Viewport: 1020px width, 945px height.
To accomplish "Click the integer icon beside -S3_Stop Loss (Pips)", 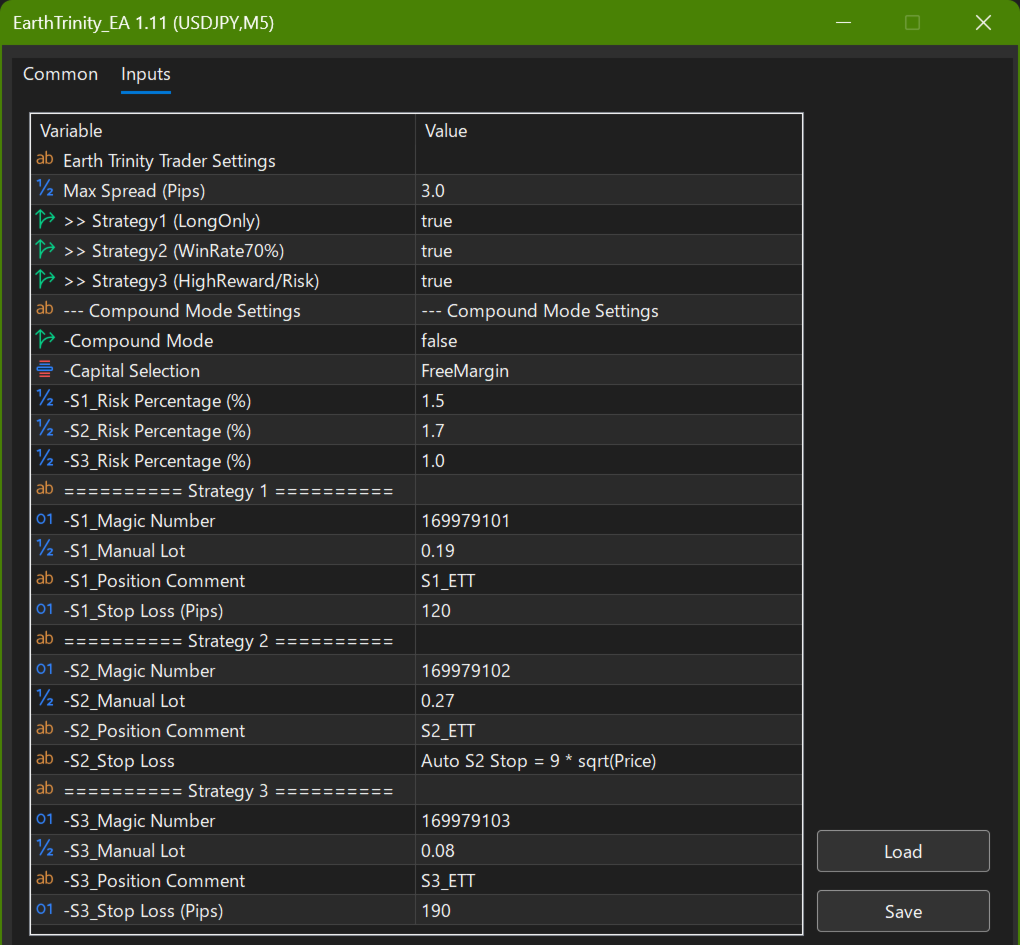I will click(45, 909).
